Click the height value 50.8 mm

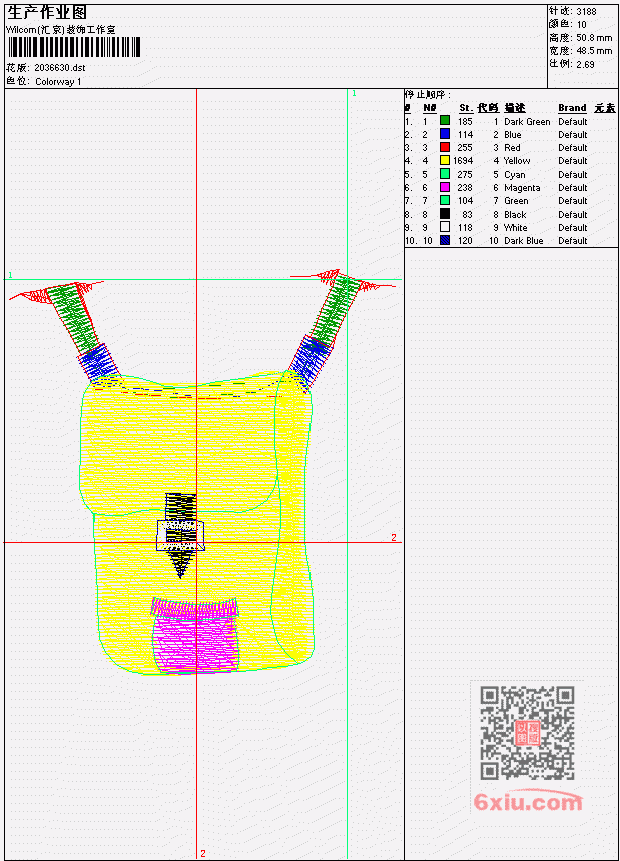(x=594, y=37)
